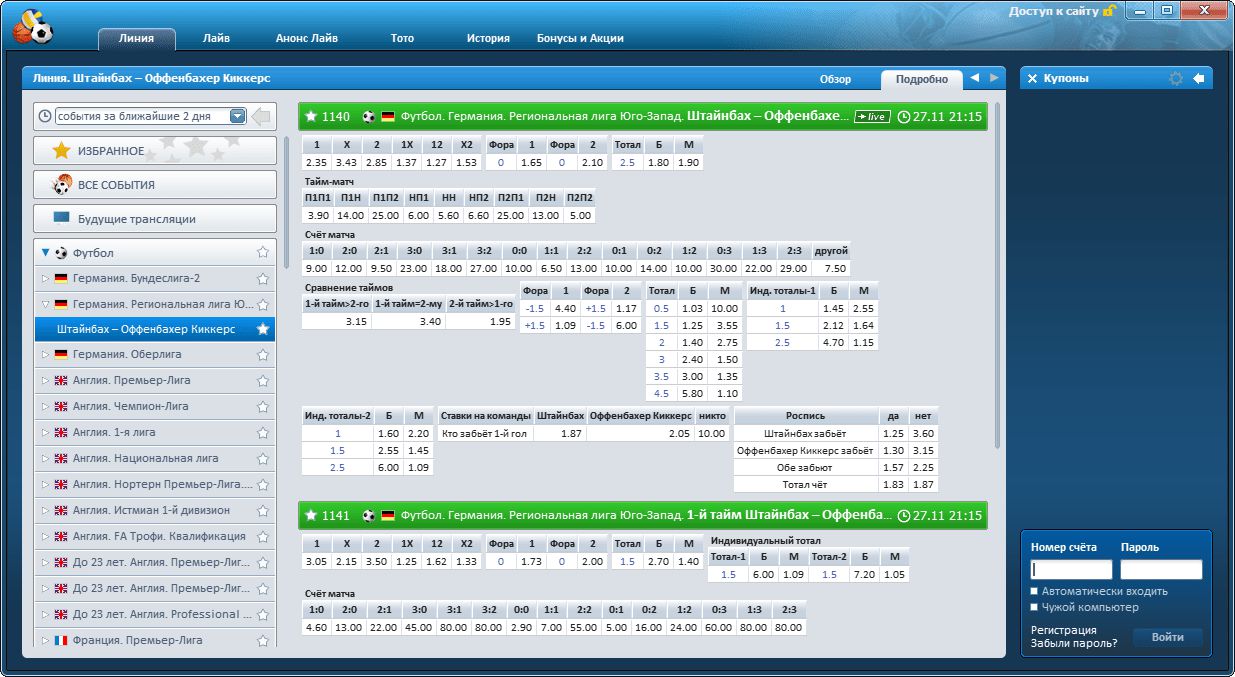Screen dimensions: 1235x677
Task: Open the История tab
Action: pyautogui.click(x=488, y=39)
